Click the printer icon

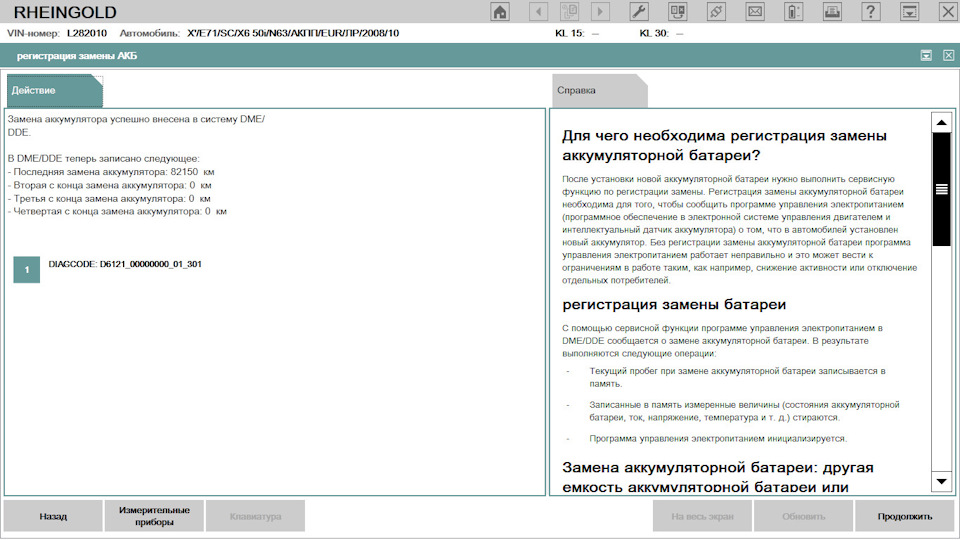click(832, 12)
